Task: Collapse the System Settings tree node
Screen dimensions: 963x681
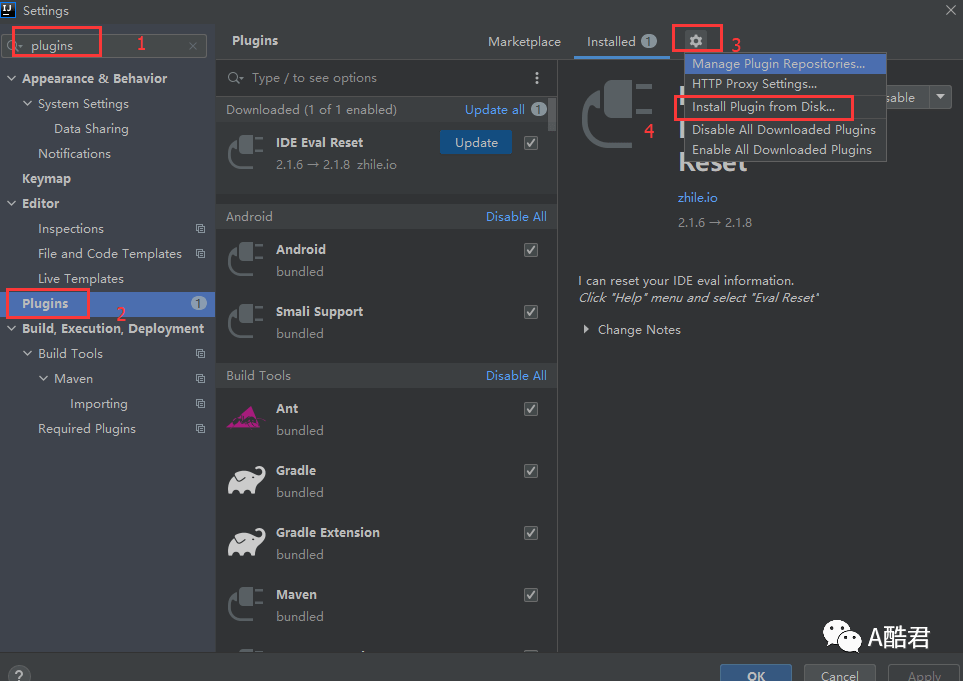Action: point(28,104)
